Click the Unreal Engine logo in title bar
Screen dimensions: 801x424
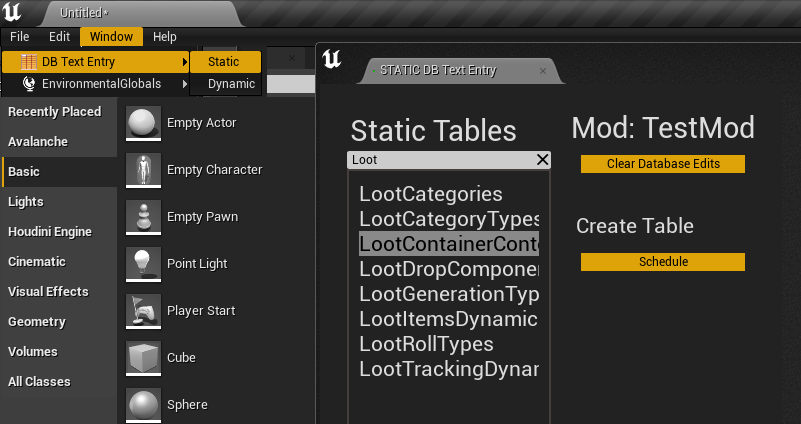pyautogui.click(x=11, y=11)
